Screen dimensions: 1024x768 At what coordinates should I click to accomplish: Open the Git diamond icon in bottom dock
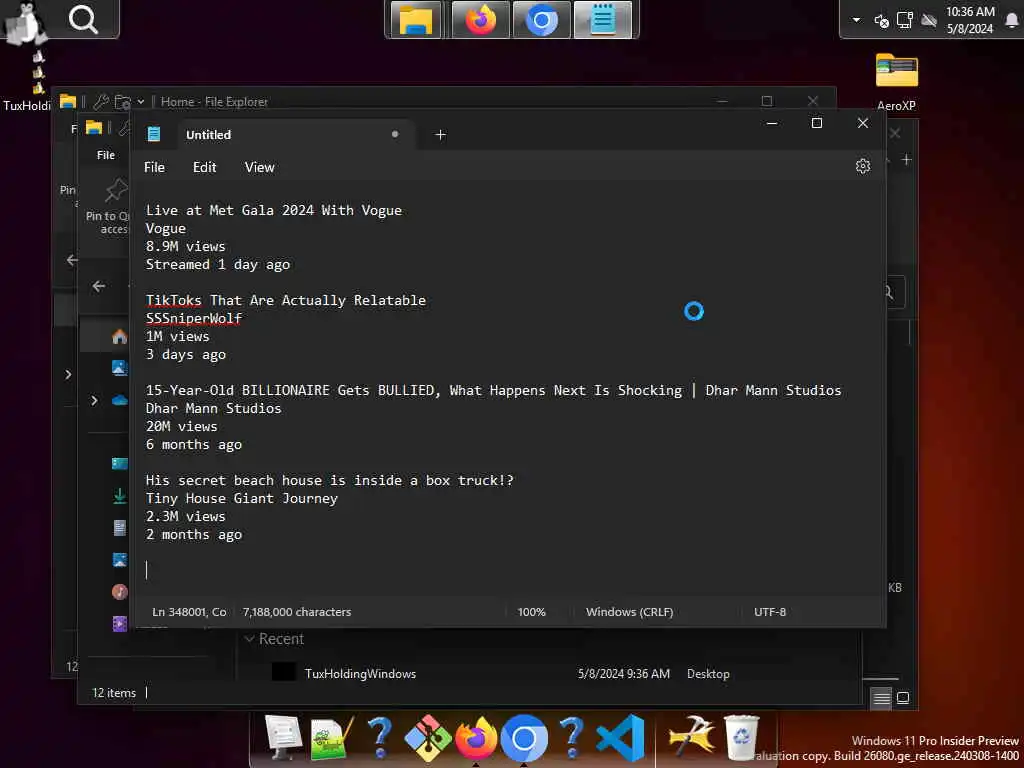(428, 739)
